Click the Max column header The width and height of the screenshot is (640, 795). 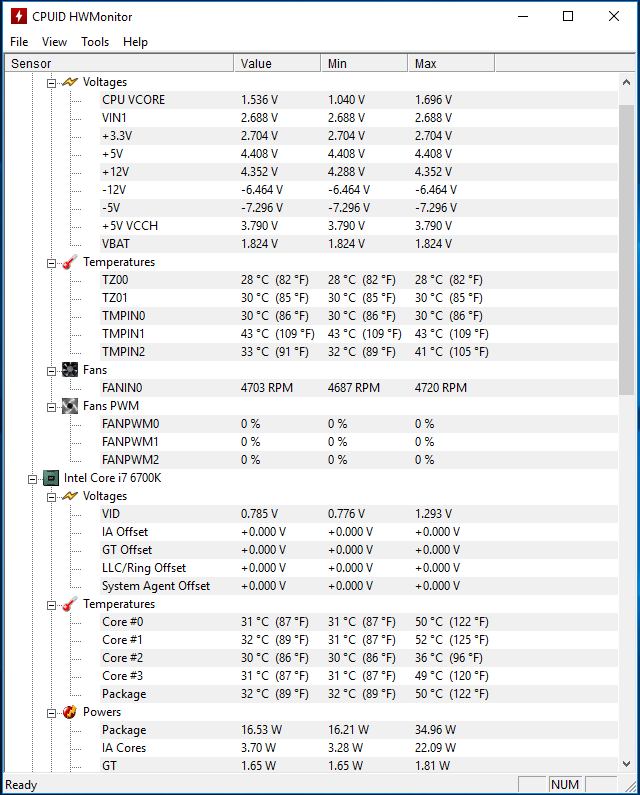click(451, 63)
